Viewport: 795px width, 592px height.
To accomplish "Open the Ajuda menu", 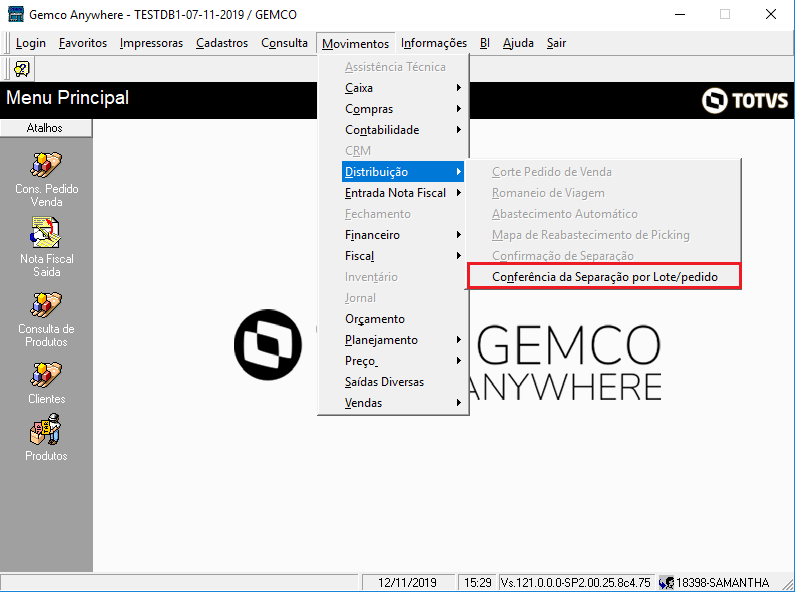I will pyautogui.click(x=518, y=43).
